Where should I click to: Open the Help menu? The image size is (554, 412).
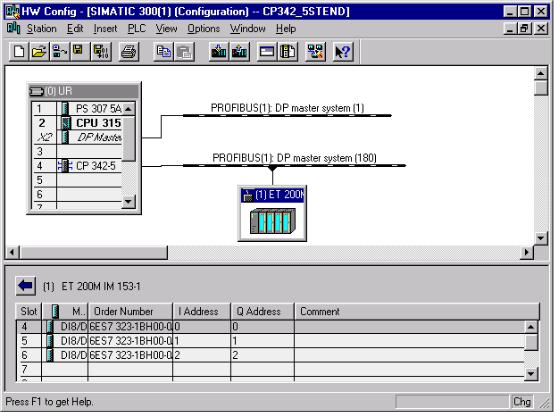click(x=286, y=29)
